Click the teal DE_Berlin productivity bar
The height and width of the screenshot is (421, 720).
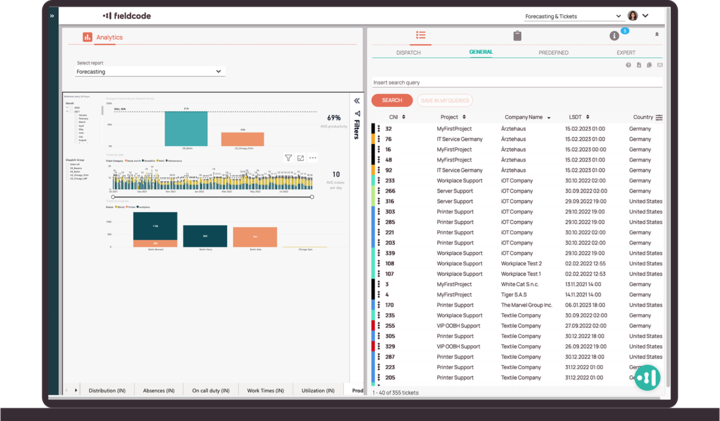(186, 129)
